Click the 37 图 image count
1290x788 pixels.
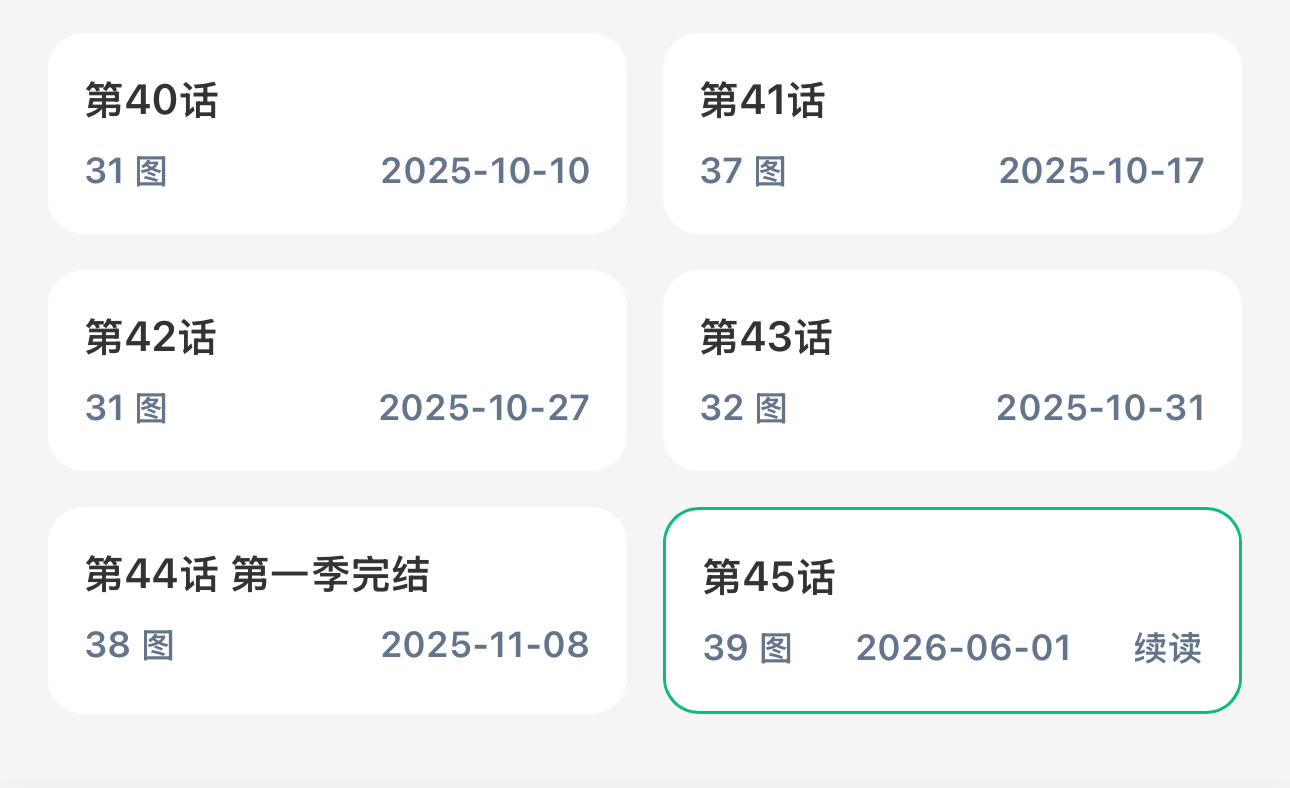click(x=743, y=171)
